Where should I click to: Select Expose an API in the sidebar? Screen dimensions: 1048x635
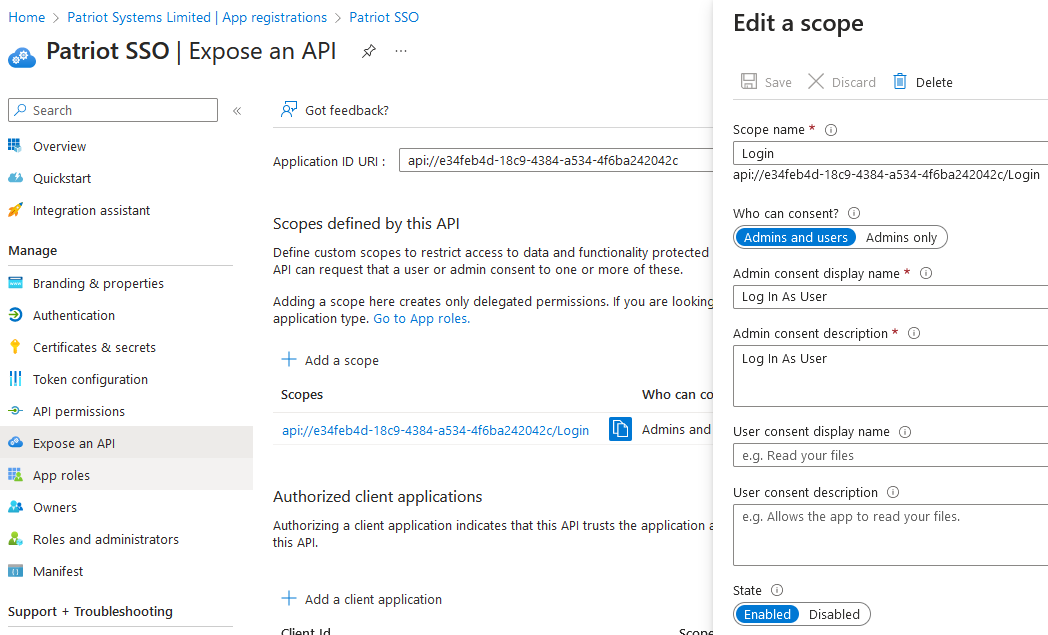126,443
